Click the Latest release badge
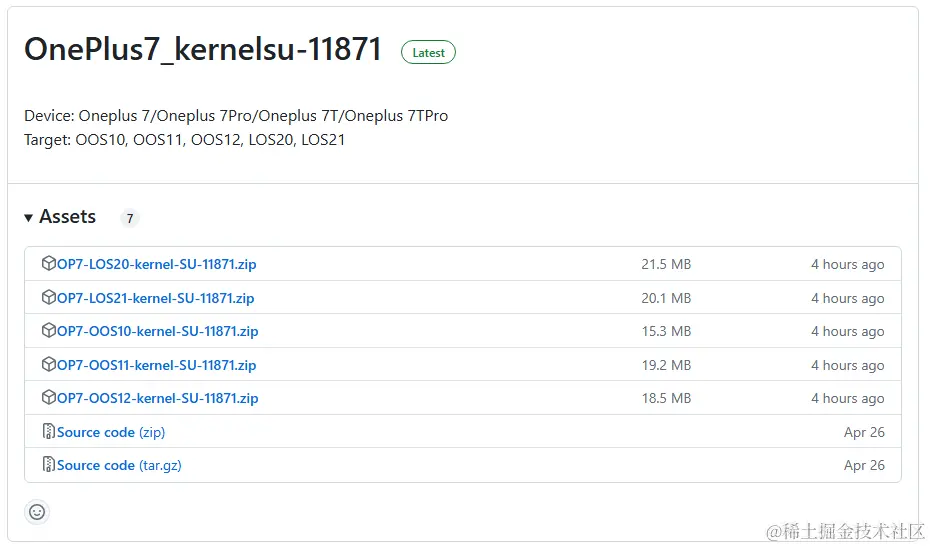The image size is (932, 548). pos(429,52)
